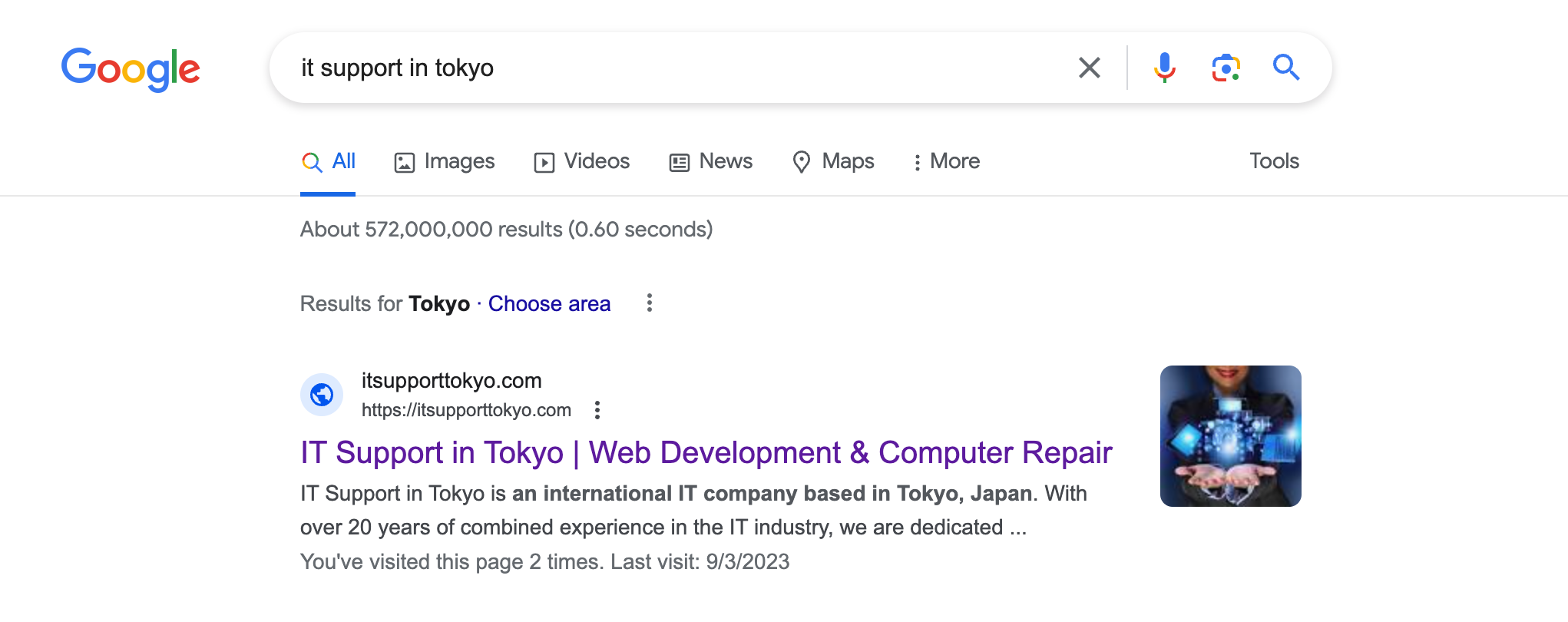This screenshot has height=622, width=1568.
Task: Open the Maps tab
Action: [832, 161]
